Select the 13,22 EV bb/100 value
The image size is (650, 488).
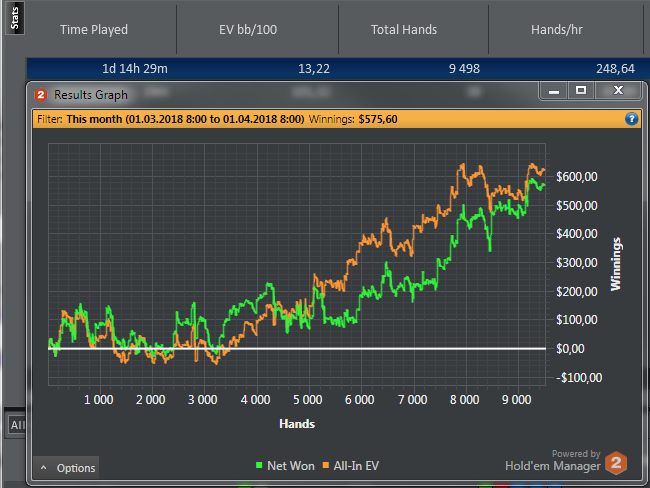pyautogui.click(x=314, y=69)
